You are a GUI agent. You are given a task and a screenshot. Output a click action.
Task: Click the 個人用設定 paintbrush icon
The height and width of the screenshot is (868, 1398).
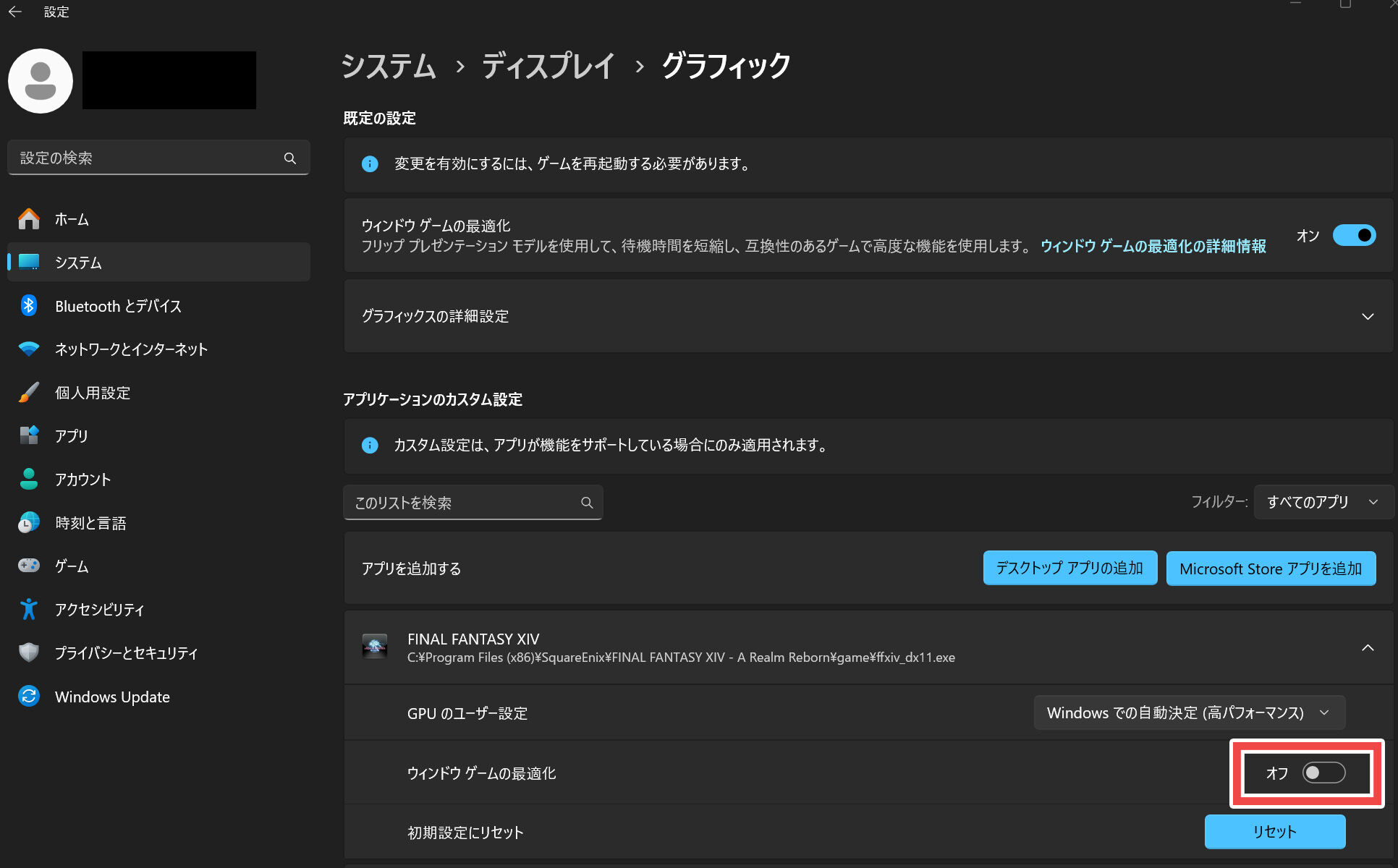[x=29, y=393]
